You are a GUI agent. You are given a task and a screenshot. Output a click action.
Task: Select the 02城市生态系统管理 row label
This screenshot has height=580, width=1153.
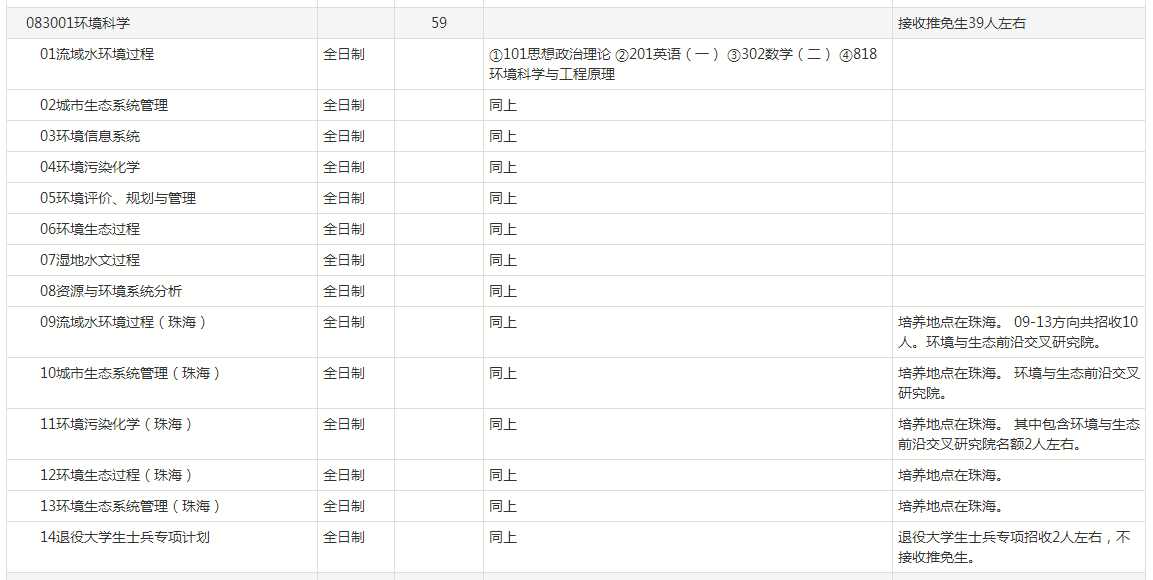104,105
